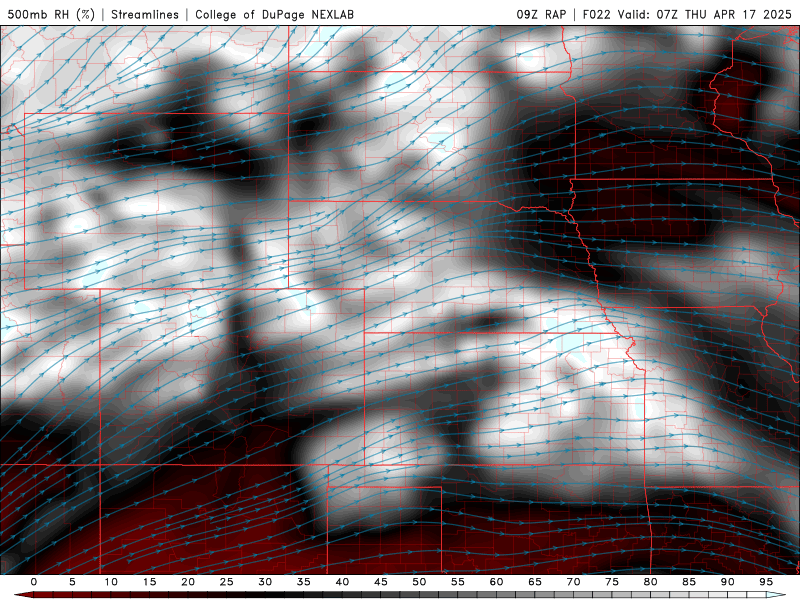
Task: Click the "0" value on the color scale
Action: coord(34,582)
